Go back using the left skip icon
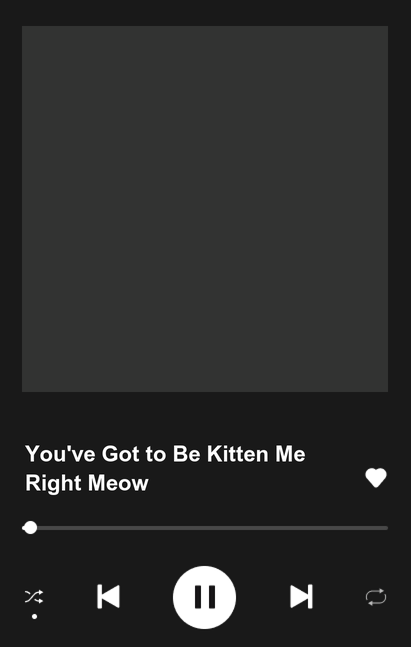 click(109, 597)
